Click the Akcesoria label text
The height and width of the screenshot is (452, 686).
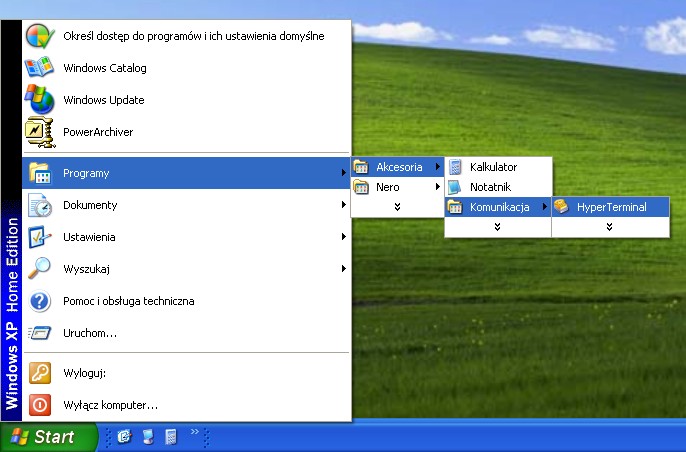coord(399,167)
